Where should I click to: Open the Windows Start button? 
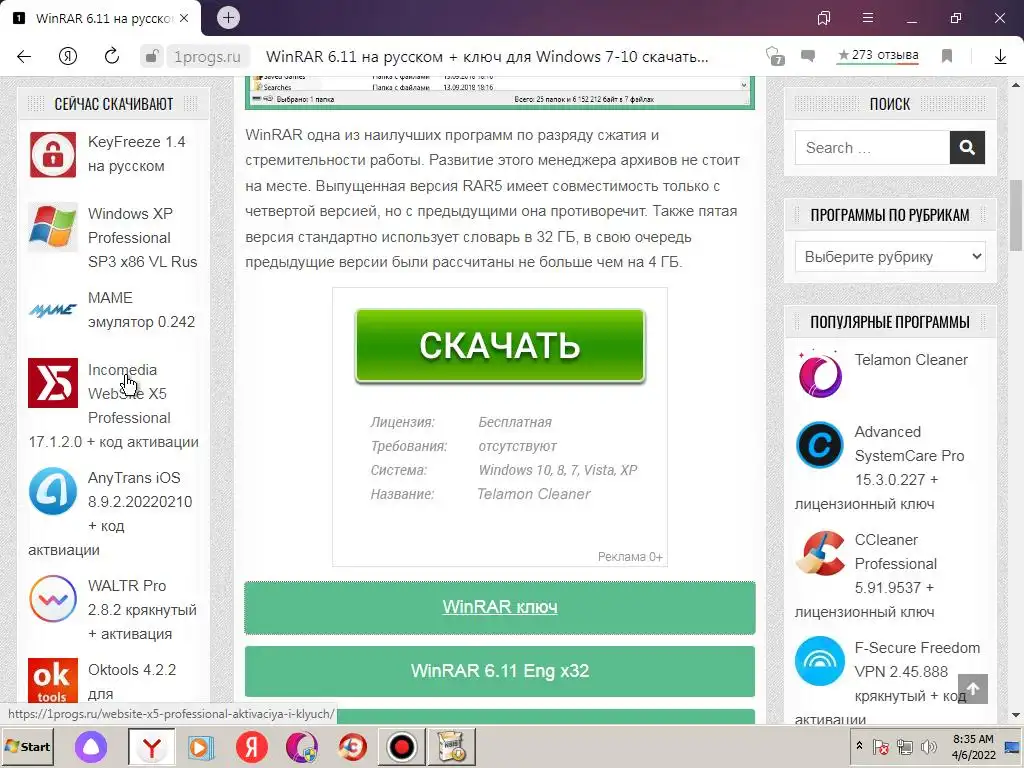(27, 746)
